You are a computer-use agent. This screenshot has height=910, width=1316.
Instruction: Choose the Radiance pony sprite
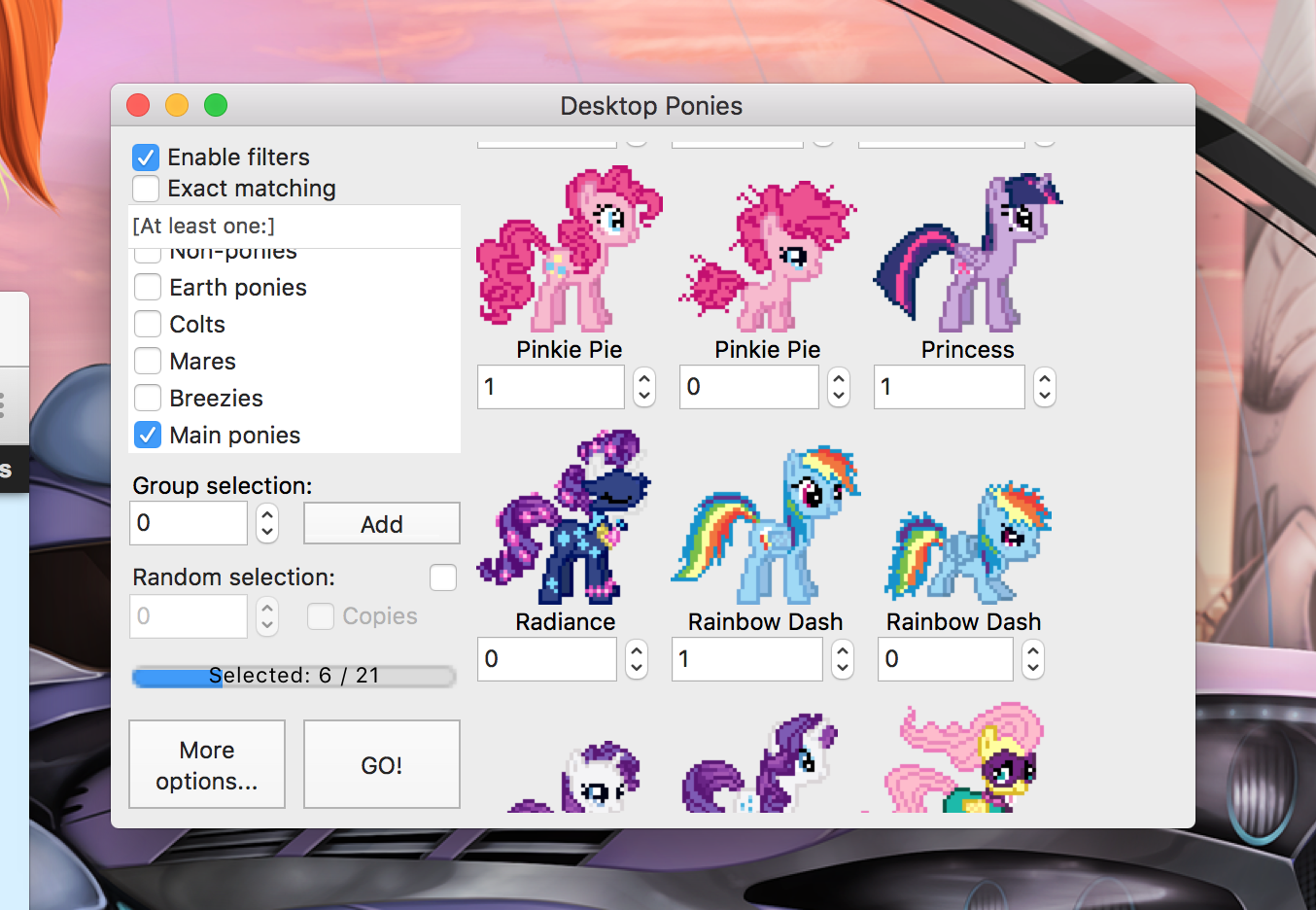(x=564, y=516)
